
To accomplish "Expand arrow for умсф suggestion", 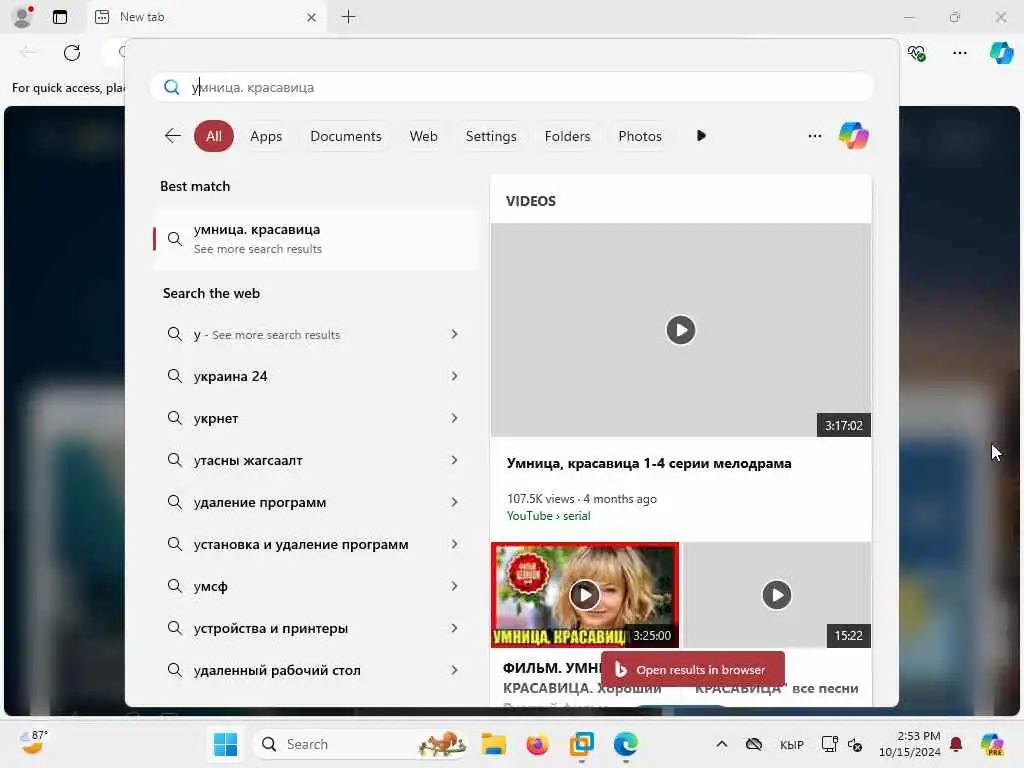I will point(454,586).
